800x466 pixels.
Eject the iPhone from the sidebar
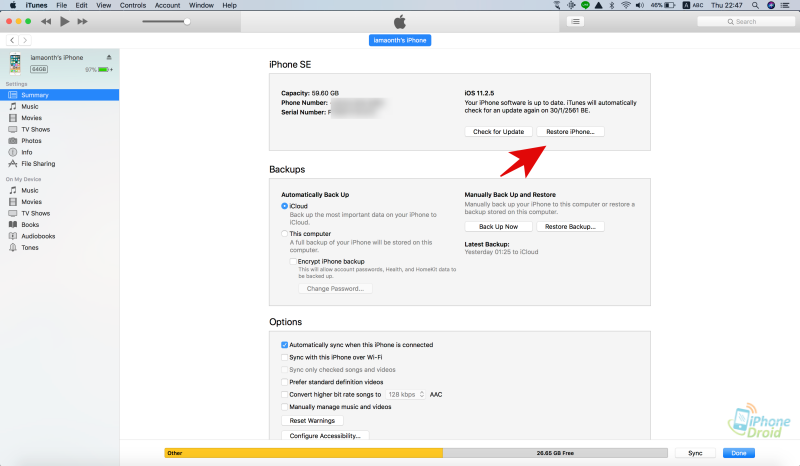click(109, 57)
